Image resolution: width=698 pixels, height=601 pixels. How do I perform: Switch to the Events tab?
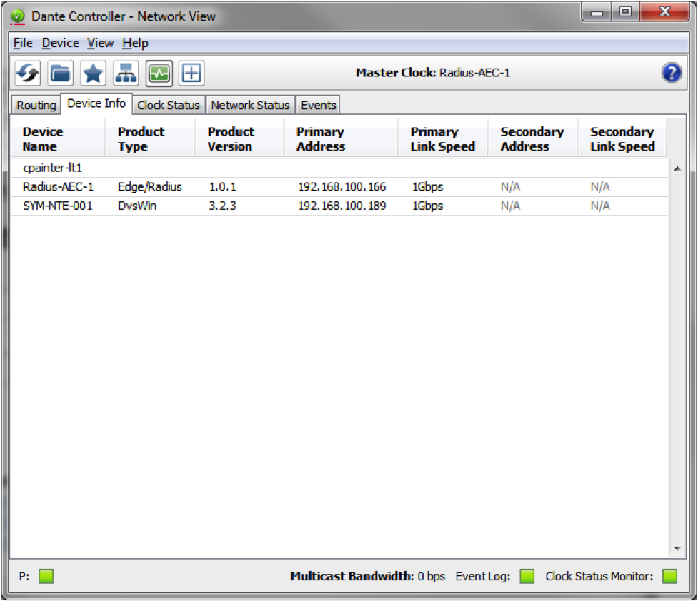tap(318, 105)
